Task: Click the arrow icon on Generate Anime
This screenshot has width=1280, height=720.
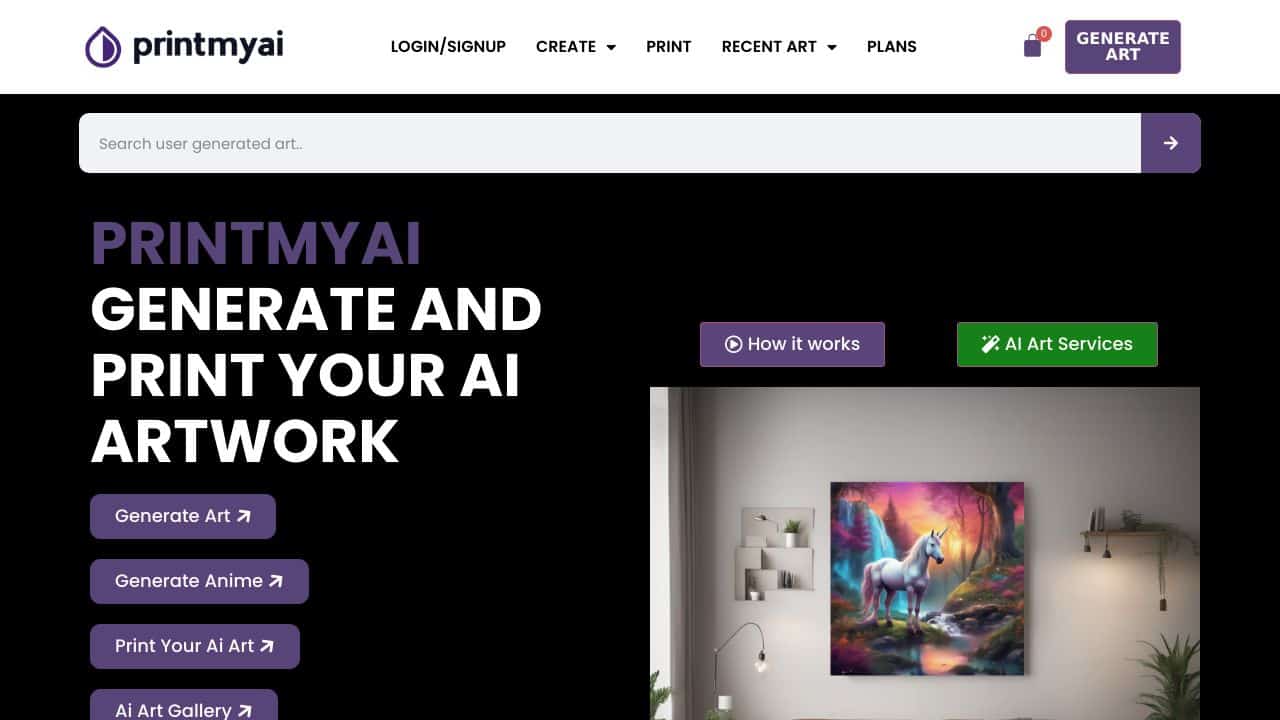Action: 276,581
